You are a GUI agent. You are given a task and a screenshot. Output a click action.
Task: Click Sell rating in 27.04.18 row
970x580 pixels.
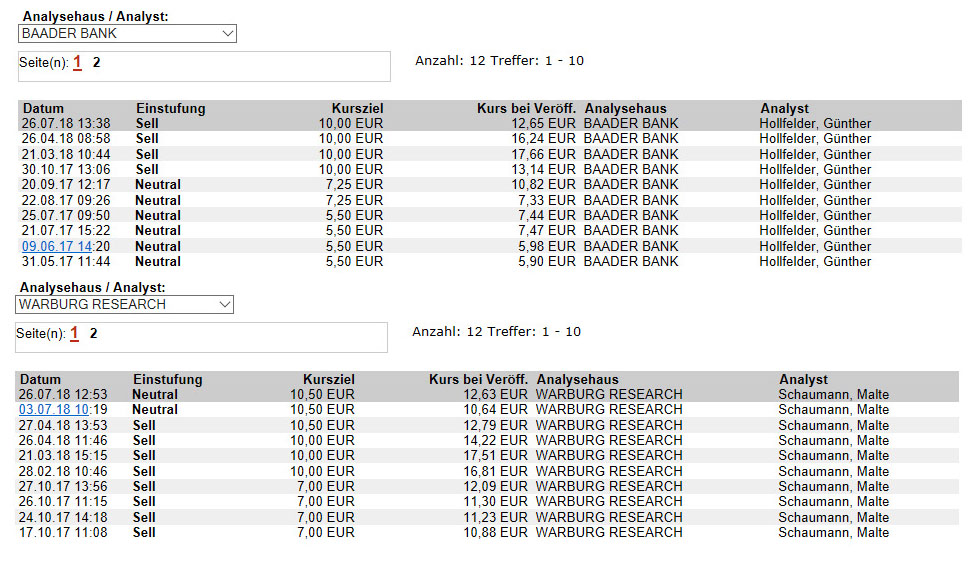coord(144,425)
